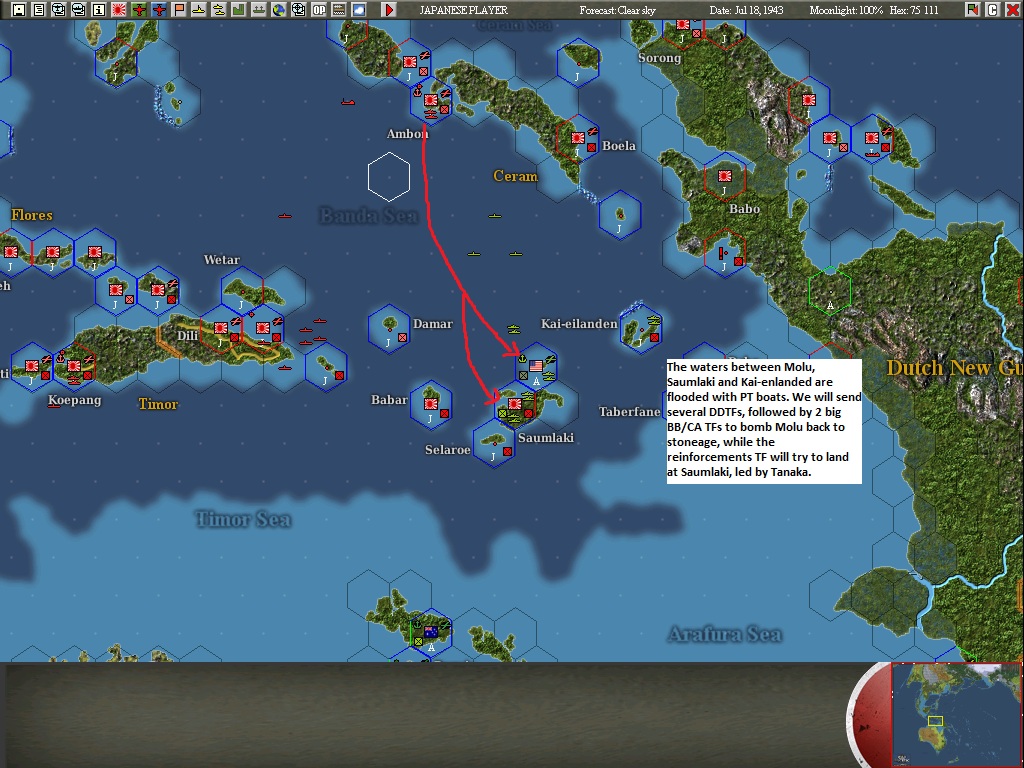Screen dimensions: 1024x768
Task: Click the "JAPANESE PLAYER" status text
Action: (464, 10)
